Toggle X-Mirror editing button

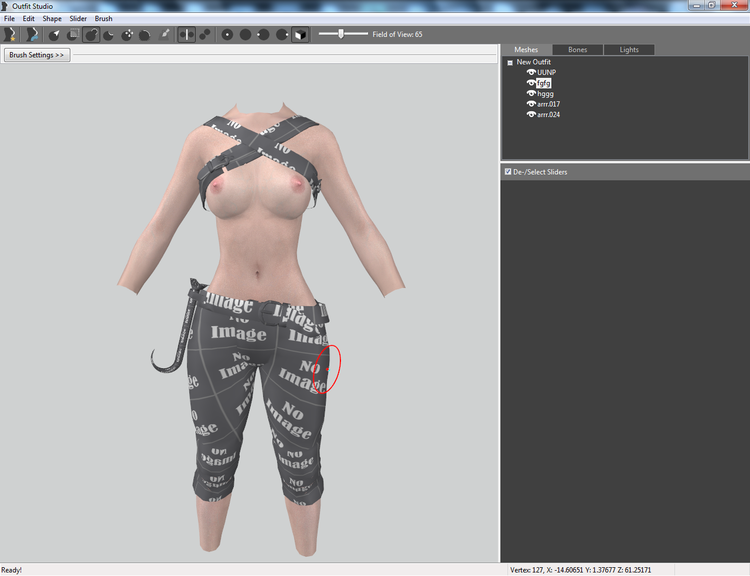(187, 34)
